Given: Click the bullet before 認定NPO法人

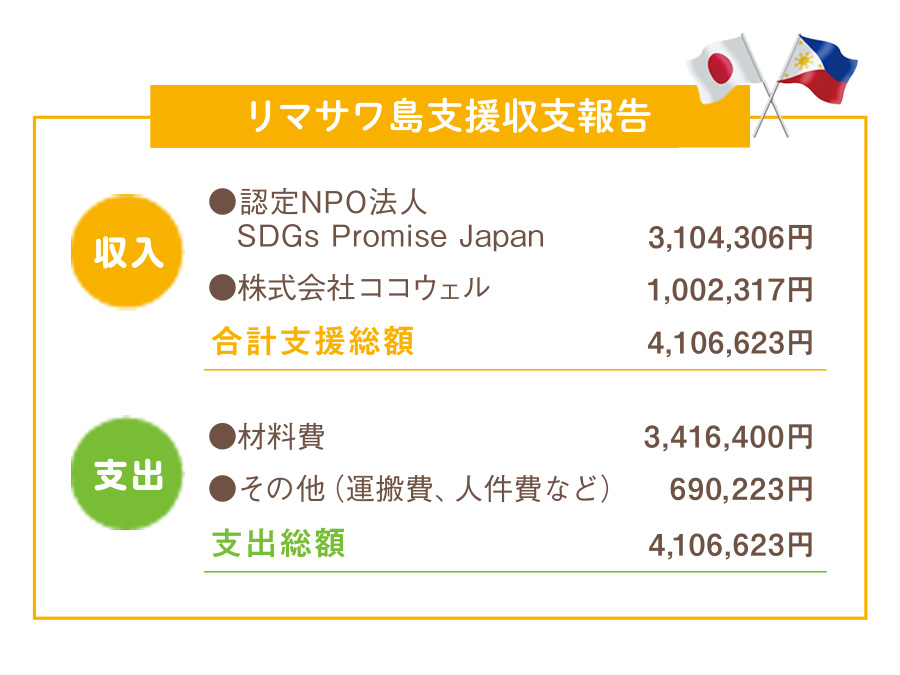Looking at the screenshot, I should (222, 201).
